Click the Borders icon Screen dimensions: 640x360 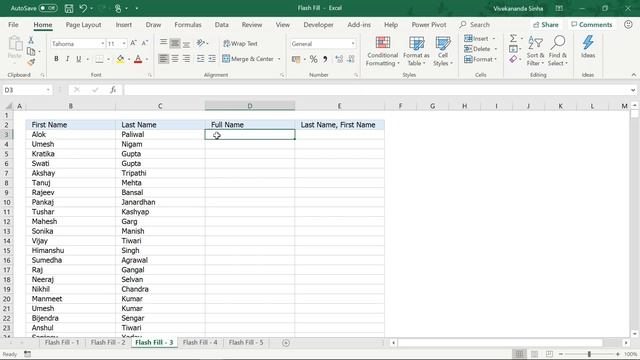[x=99, y=59]
